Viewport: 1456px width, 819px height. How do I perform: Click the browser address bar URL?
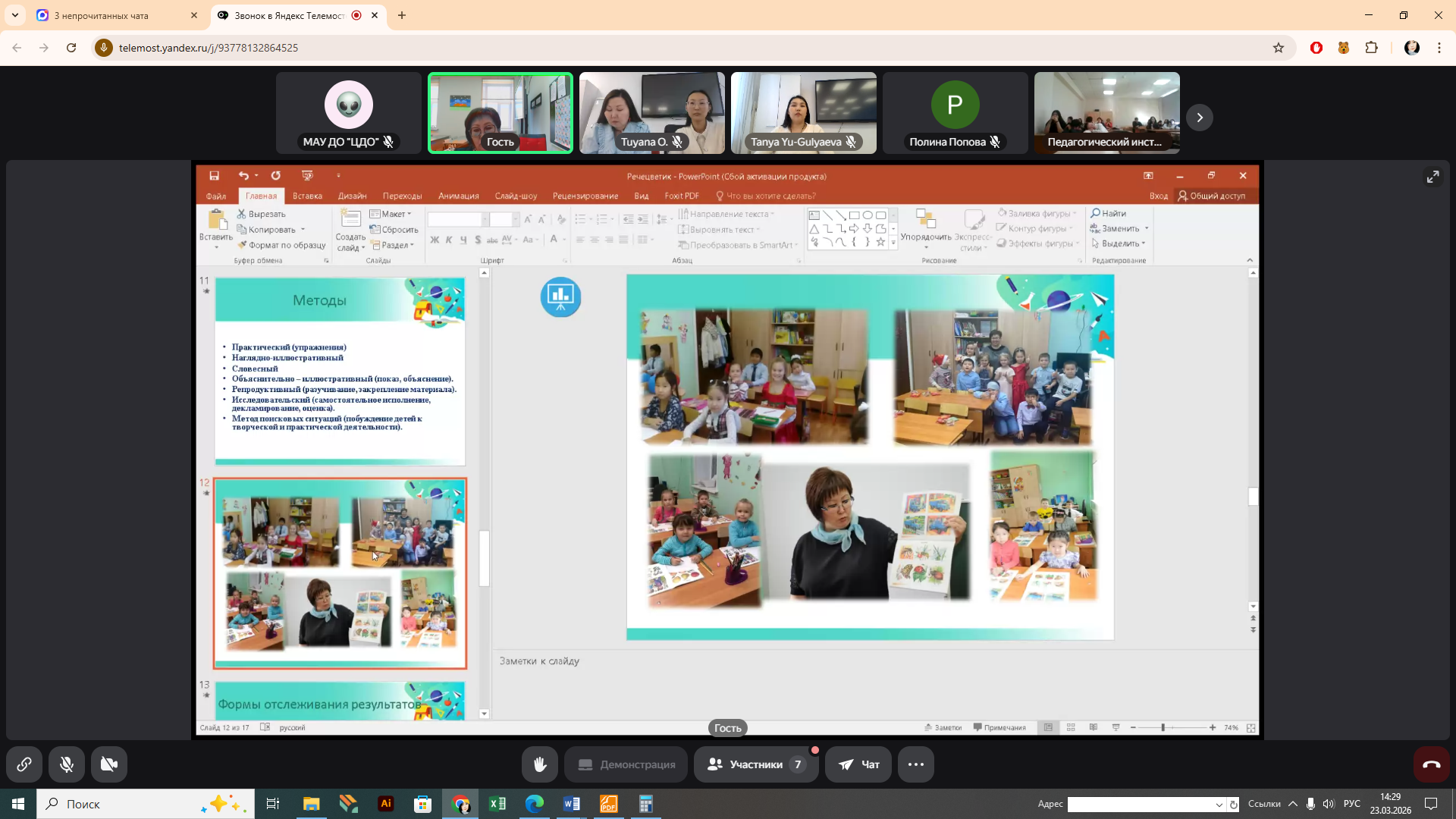[x=209, y=48]
